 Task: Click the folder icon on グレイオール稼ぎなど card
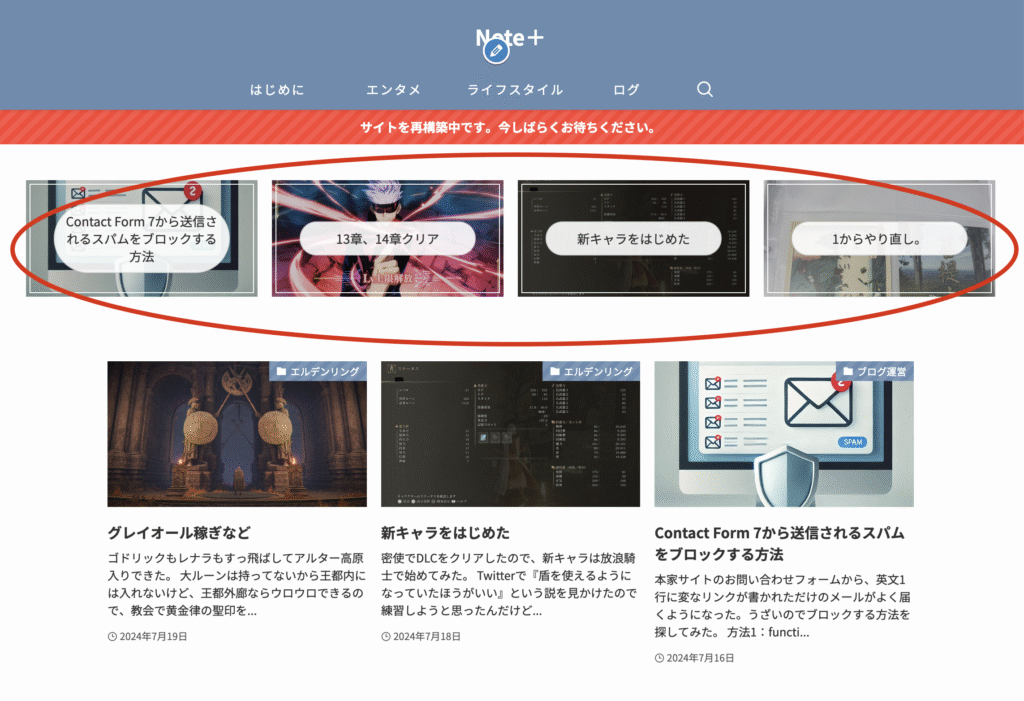tap(281, 371)
